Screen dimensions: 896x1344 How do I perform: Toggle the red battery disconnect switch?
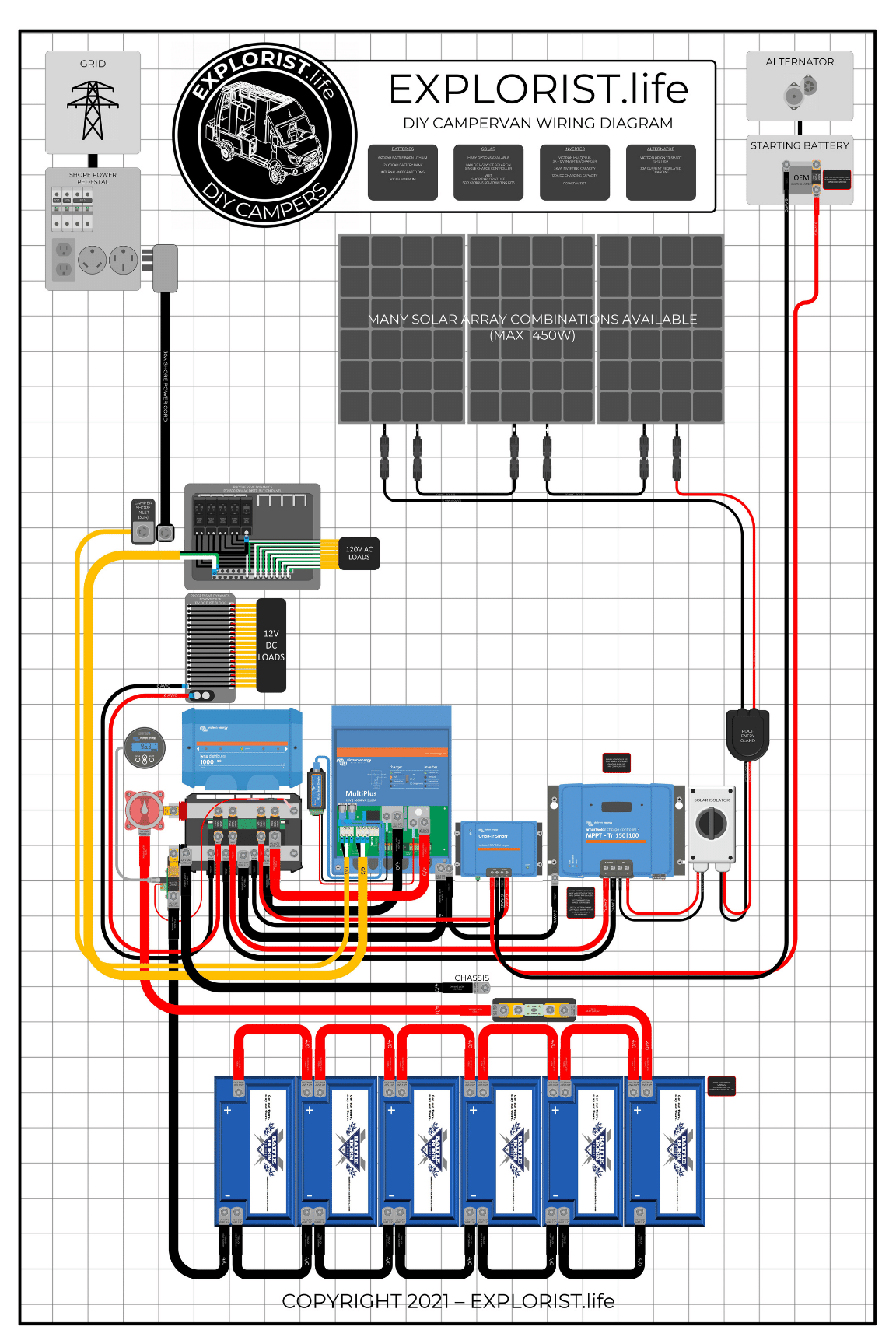click(x=145, y=811)
